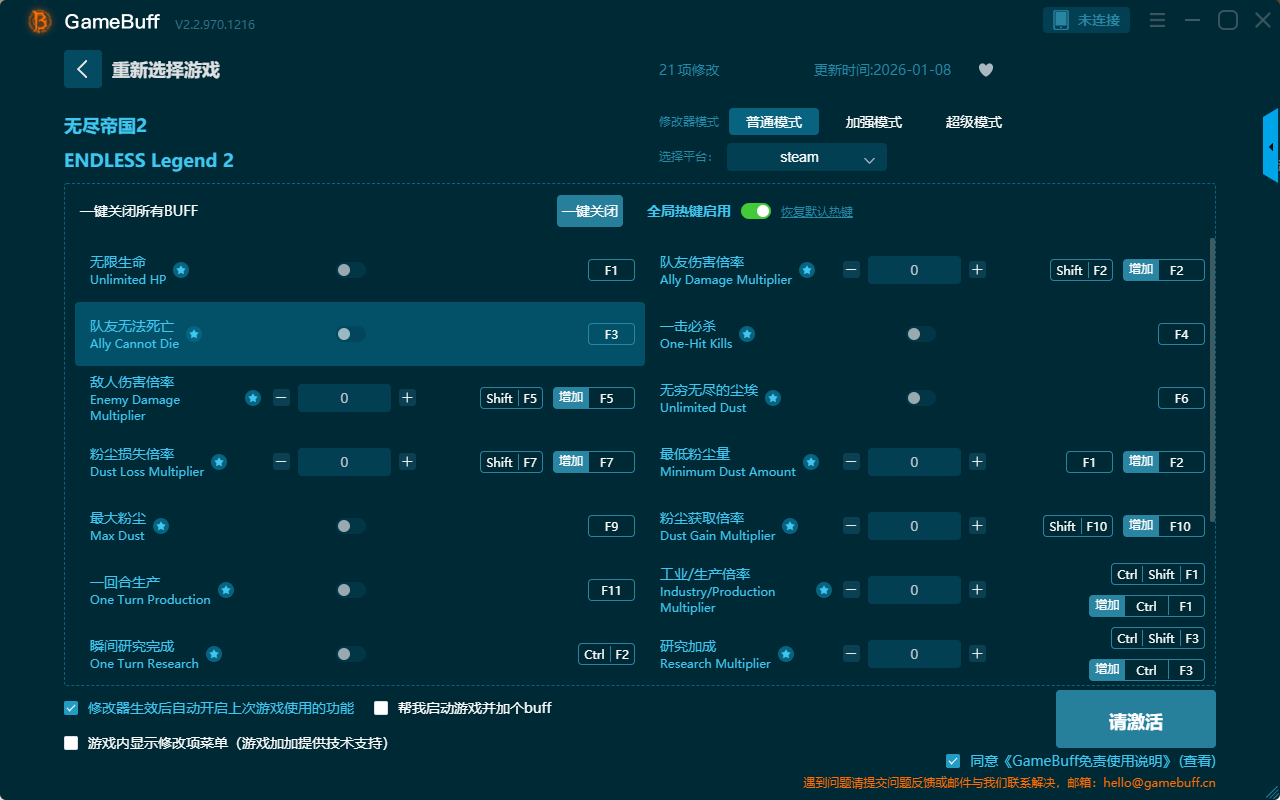Enable the Unlimited HP toggle
Image resolution: width=1280 pixels, height=800 pixels.
click(350, 270)
